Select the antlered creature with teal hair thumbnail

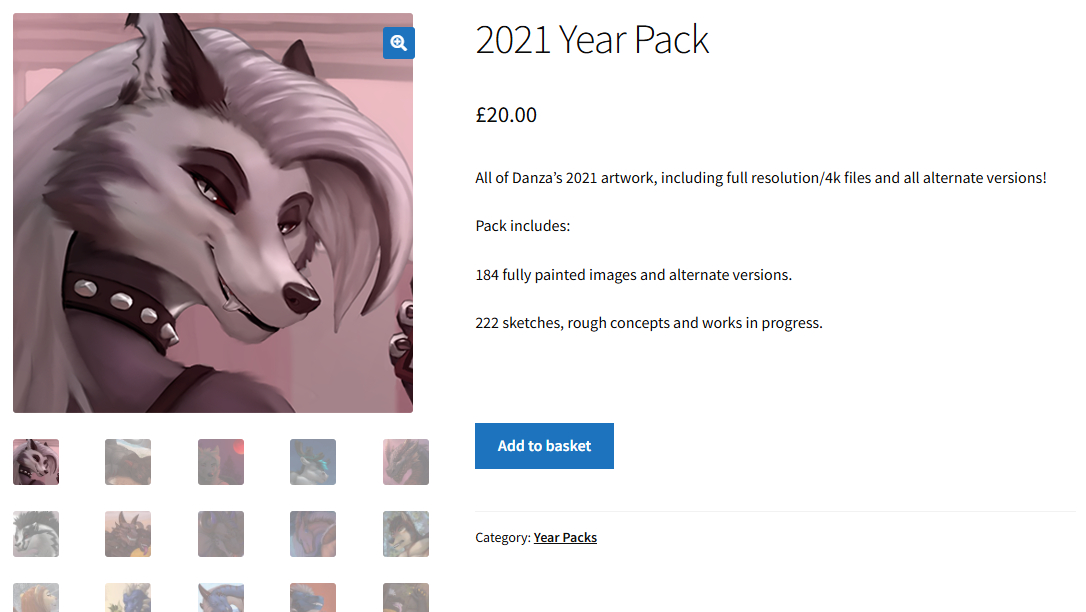(313, 462)
